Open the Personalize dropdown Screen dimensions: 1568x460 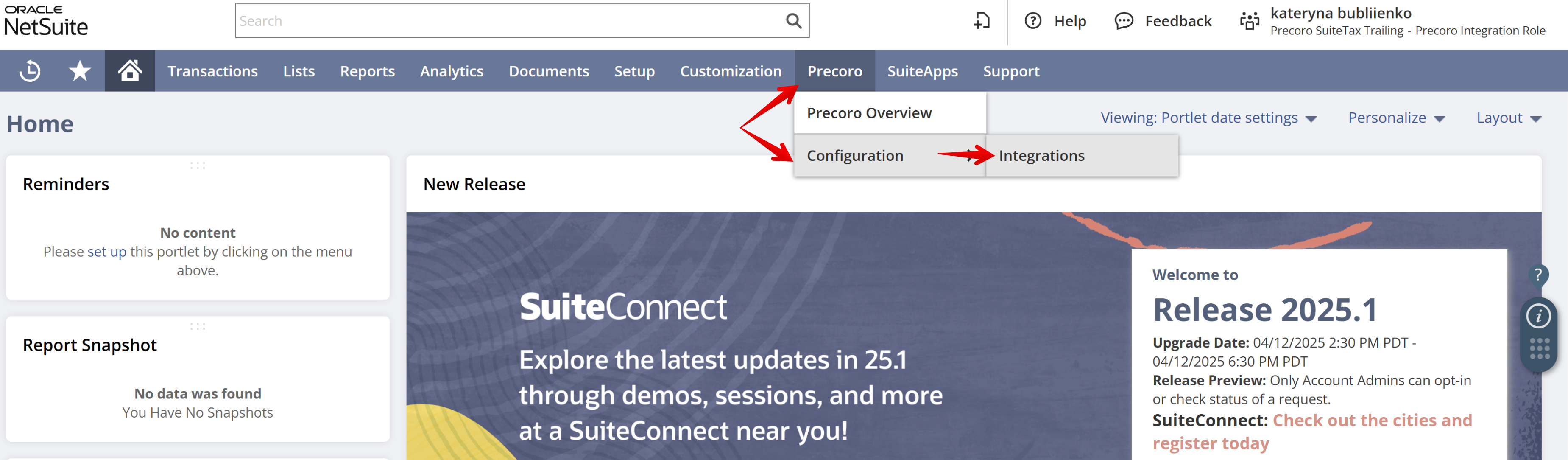(1396, 118)
